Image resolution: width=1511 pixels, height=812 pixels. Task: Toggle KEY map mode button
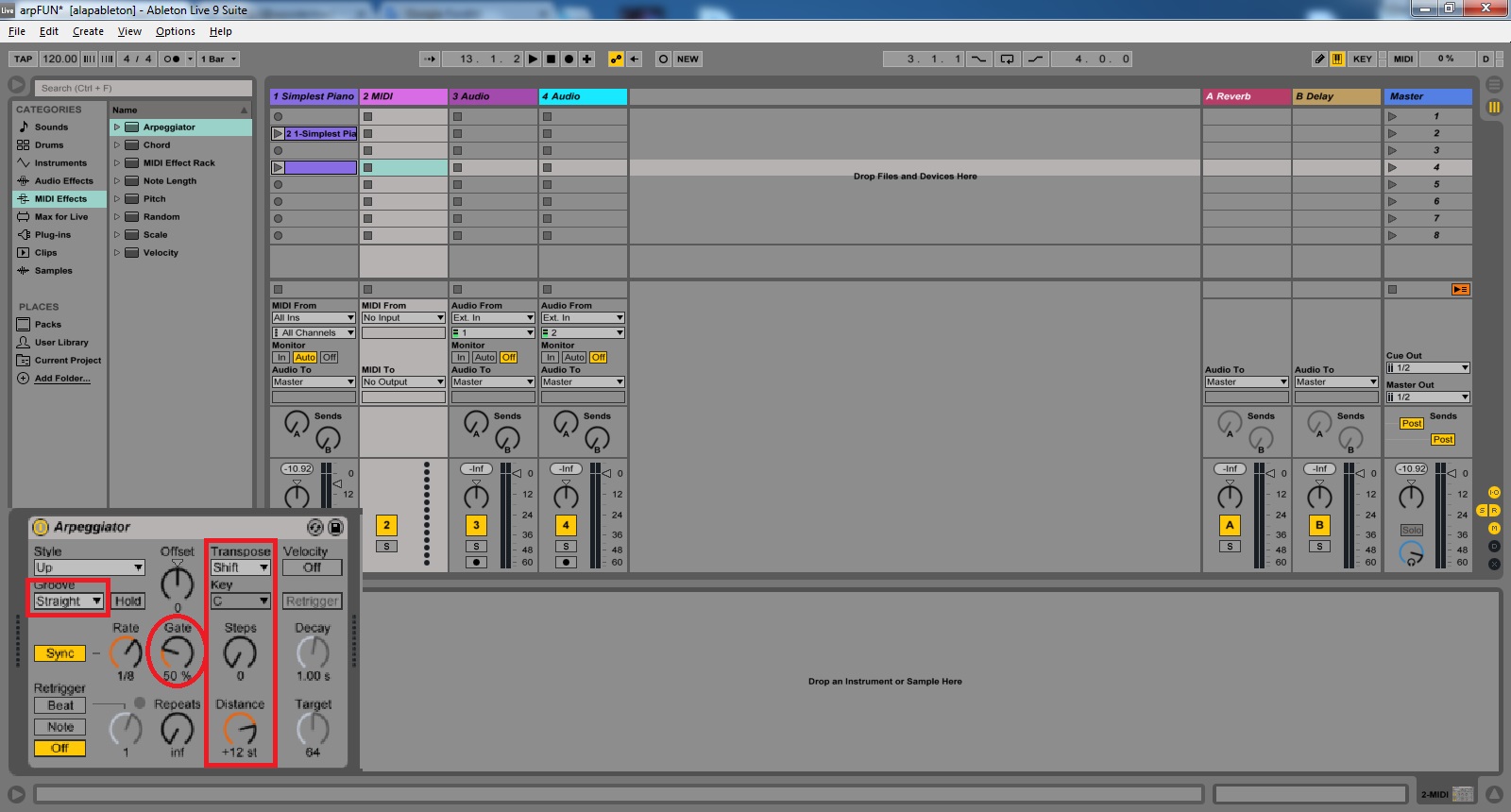pos(1362,59)
